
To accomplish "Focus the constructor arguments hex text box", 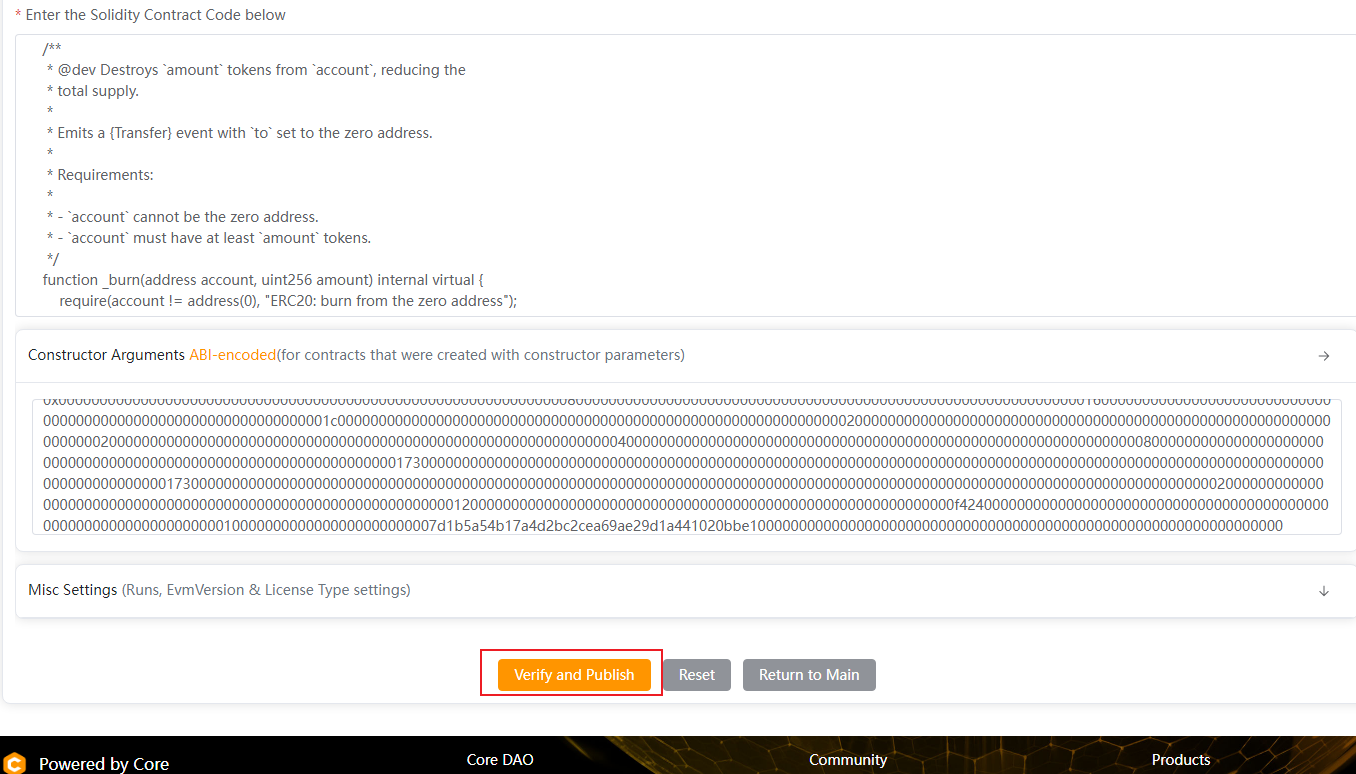I will coord(686,467).
